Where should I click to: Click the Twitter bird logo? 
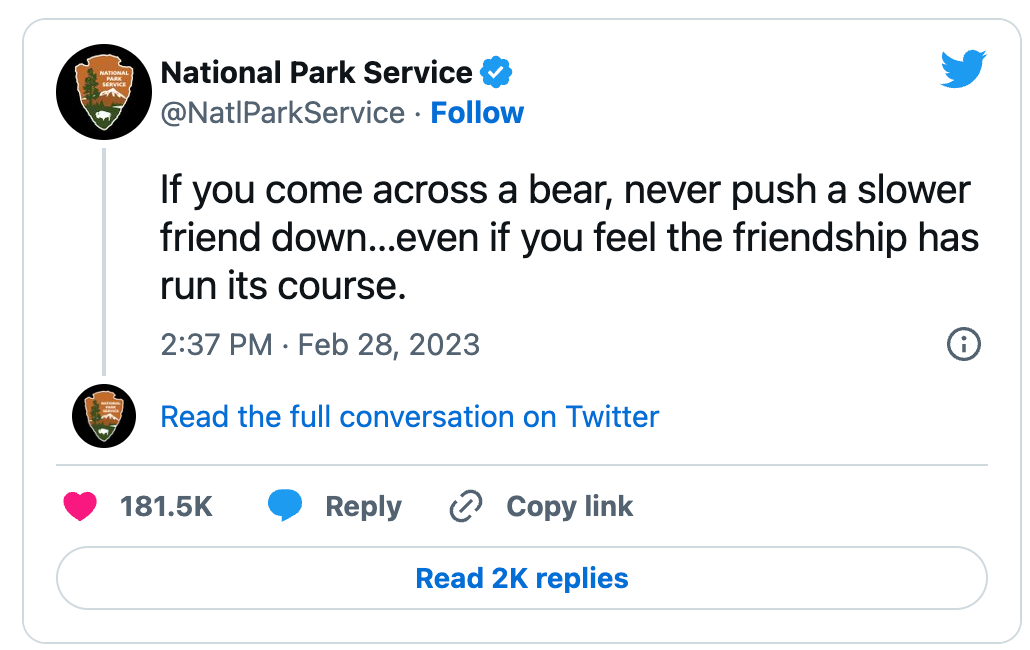(x=963, y=70)
